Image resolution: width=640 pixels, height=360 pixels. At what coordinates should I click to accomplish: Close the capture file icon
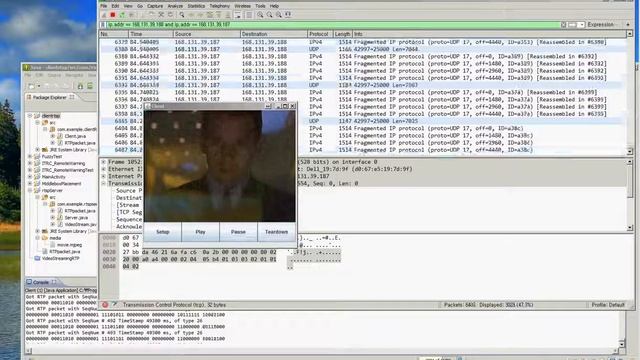pos(161,15)
